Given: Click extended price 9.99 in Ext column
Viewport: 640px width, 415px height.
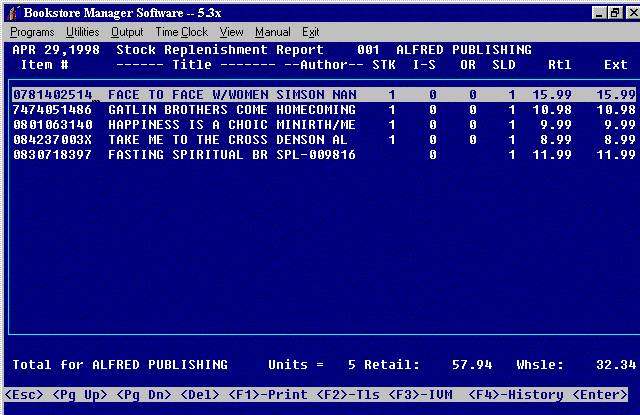Looking at the screenshot, I should (620, 125).
